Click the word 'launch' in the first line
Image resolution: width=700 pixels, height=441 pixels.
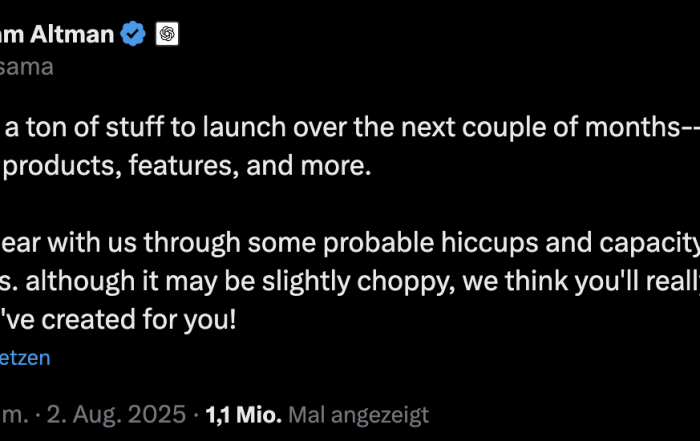pyautogui.click(x=244, y=127)
